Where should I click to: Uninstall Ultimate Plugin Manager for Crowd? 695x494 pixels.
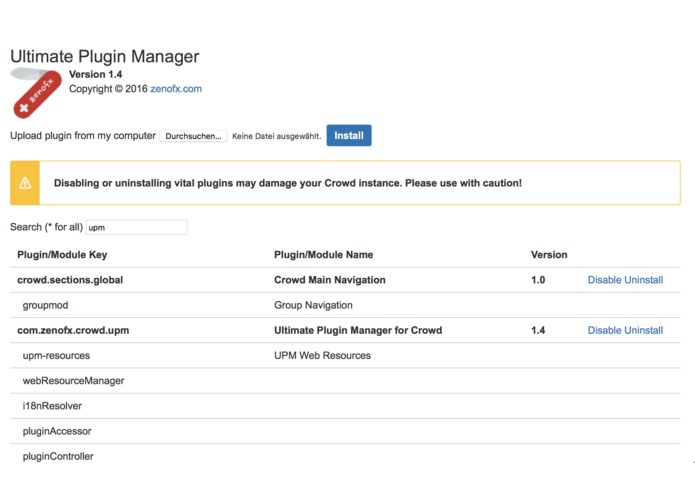pyautogui.click(x=644, y=331)
